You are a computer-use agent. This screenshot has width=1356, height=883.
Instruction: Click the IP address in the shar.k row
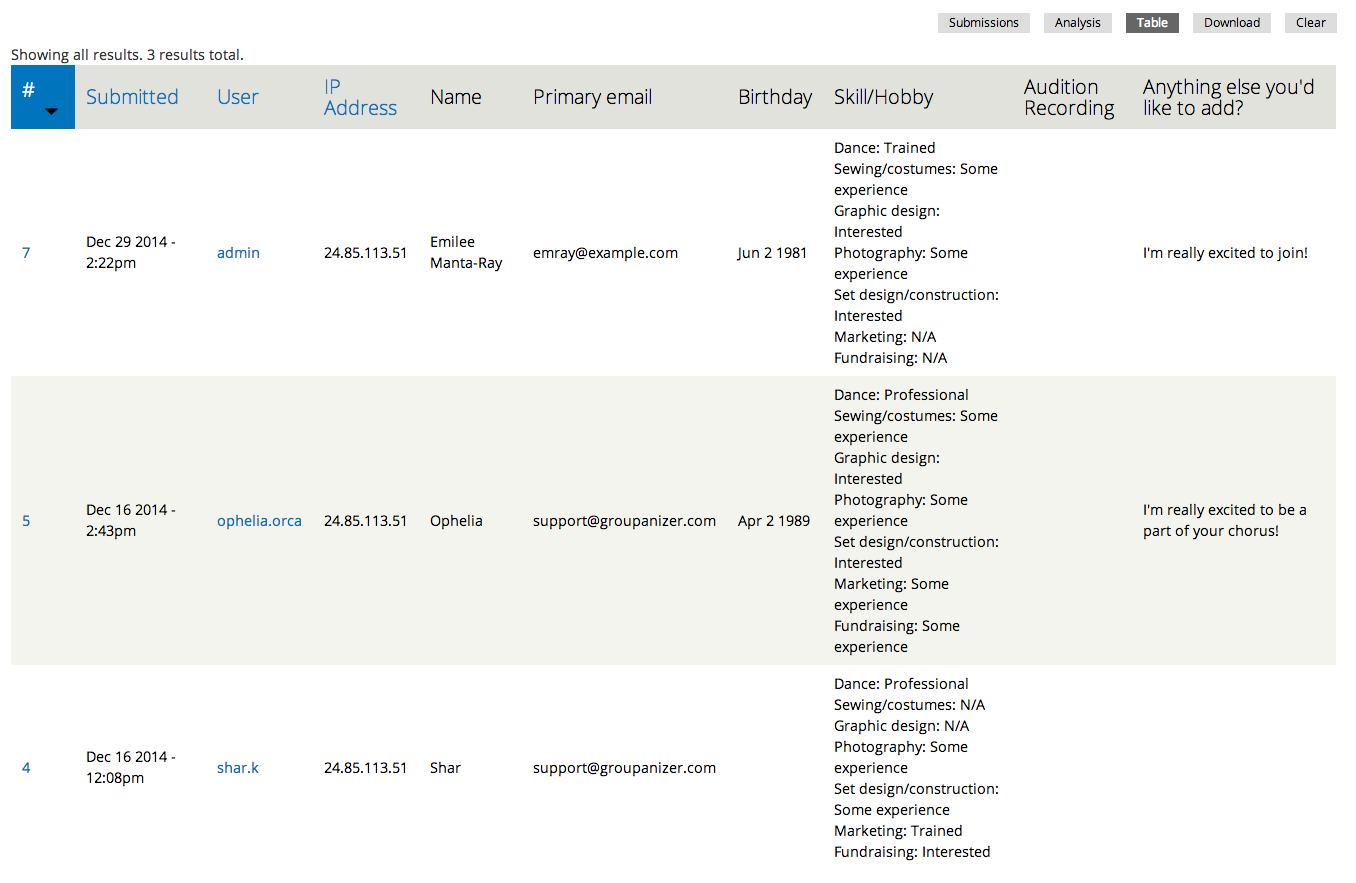click(365, 768)
